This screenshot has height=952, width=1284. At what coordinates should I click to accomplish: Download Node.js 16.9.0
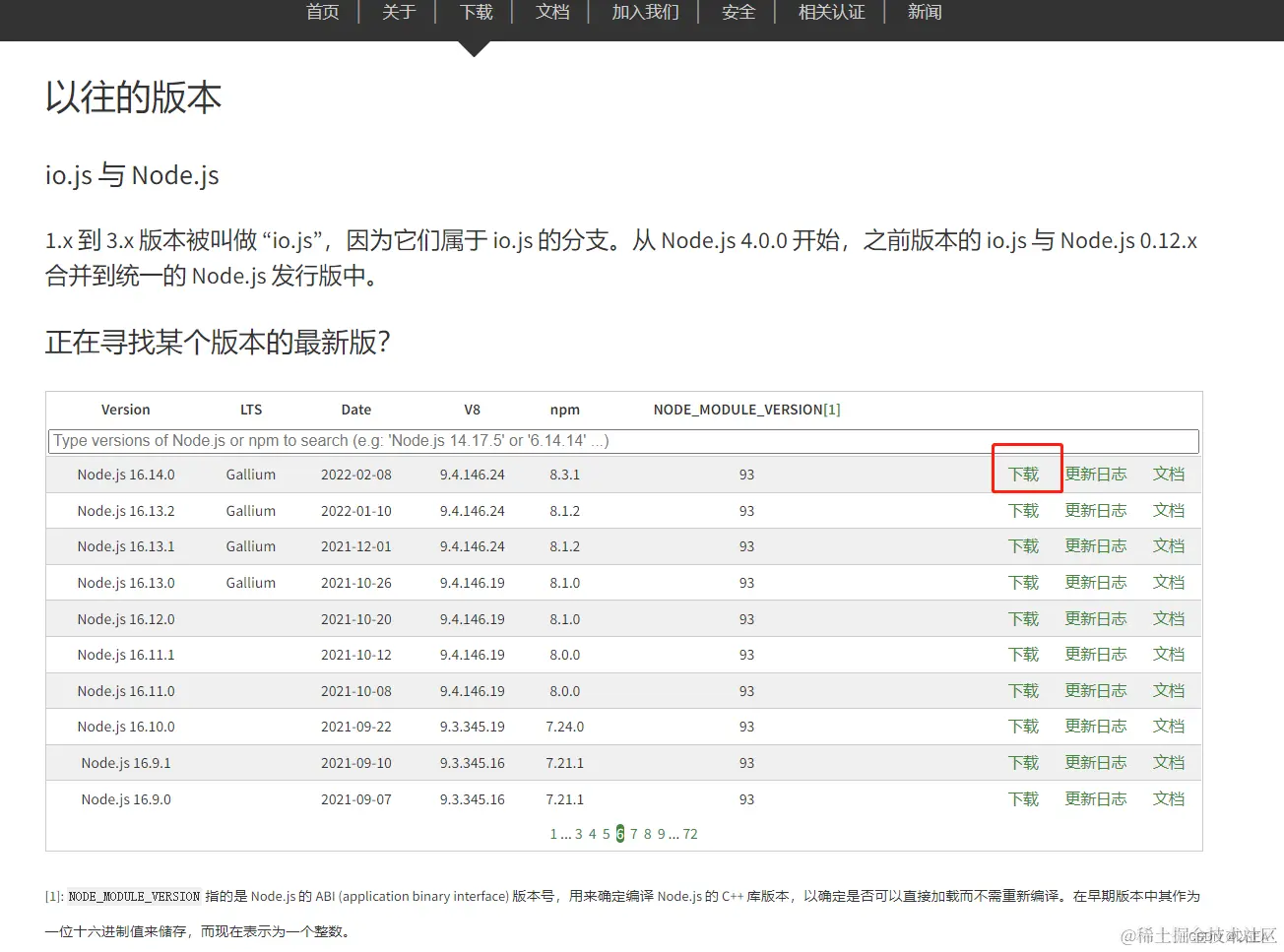point(1023,799)
